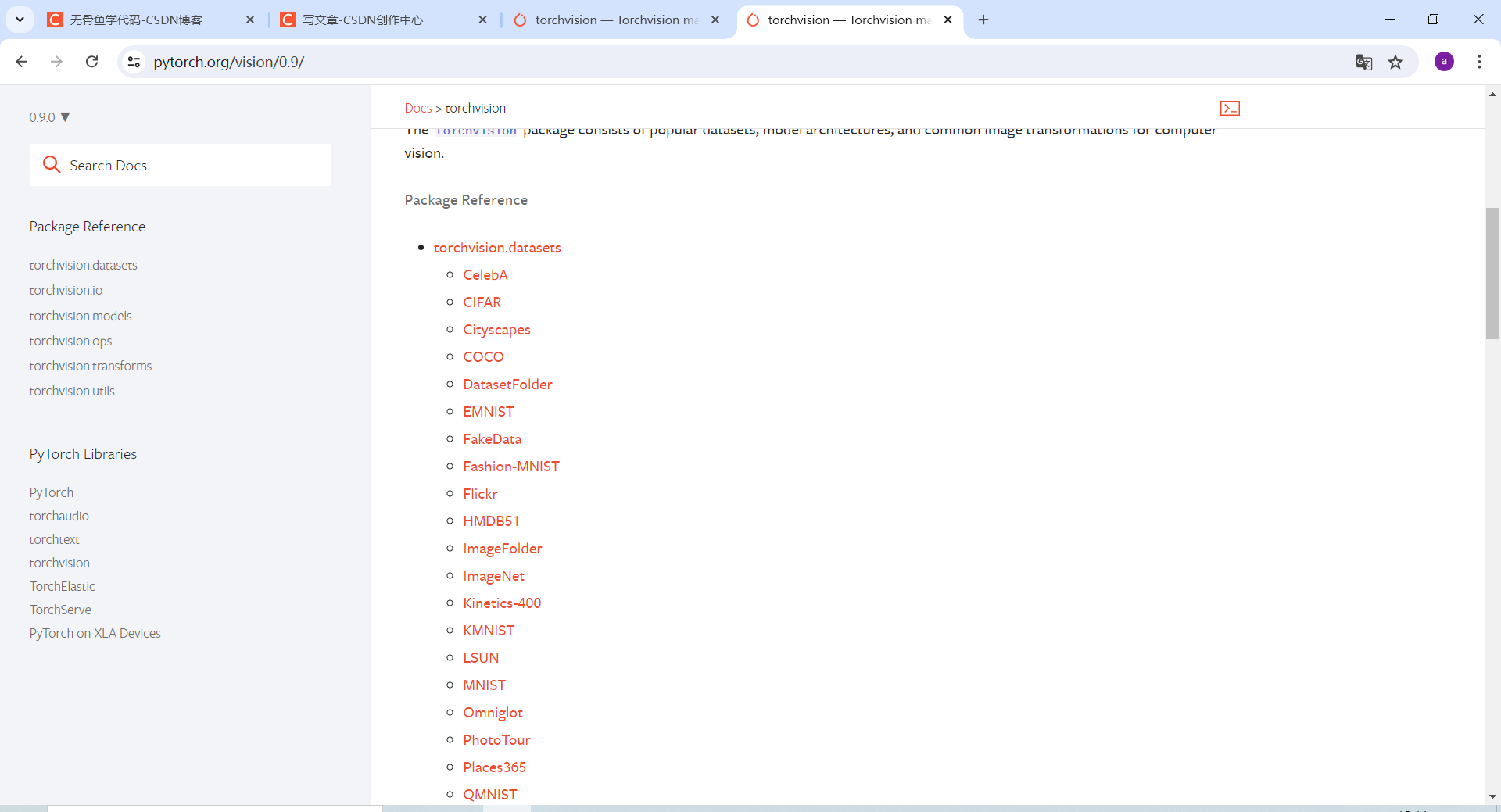Open the HMDB51 dataset link

[x=491, y=521]
